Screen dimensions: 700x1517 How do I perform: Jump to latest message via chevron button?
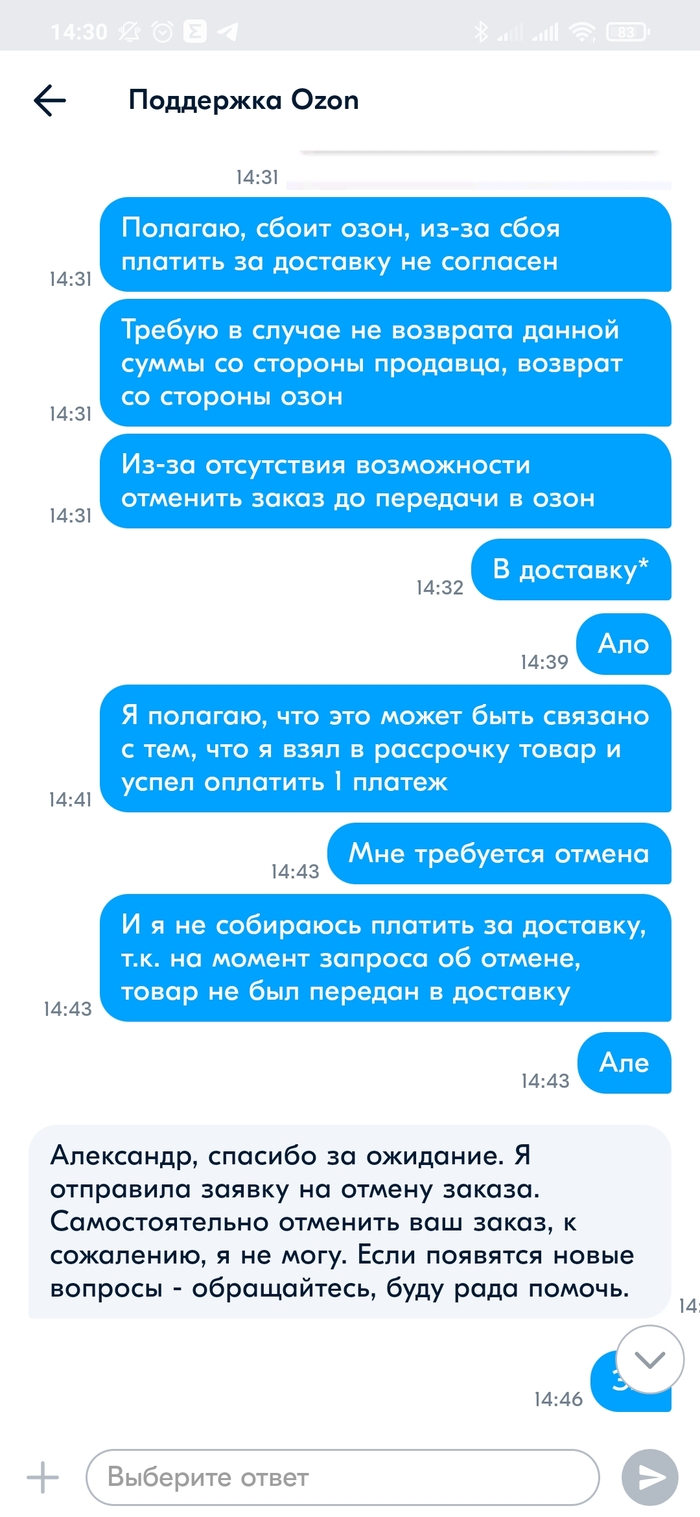click(x=650, y=1359)
